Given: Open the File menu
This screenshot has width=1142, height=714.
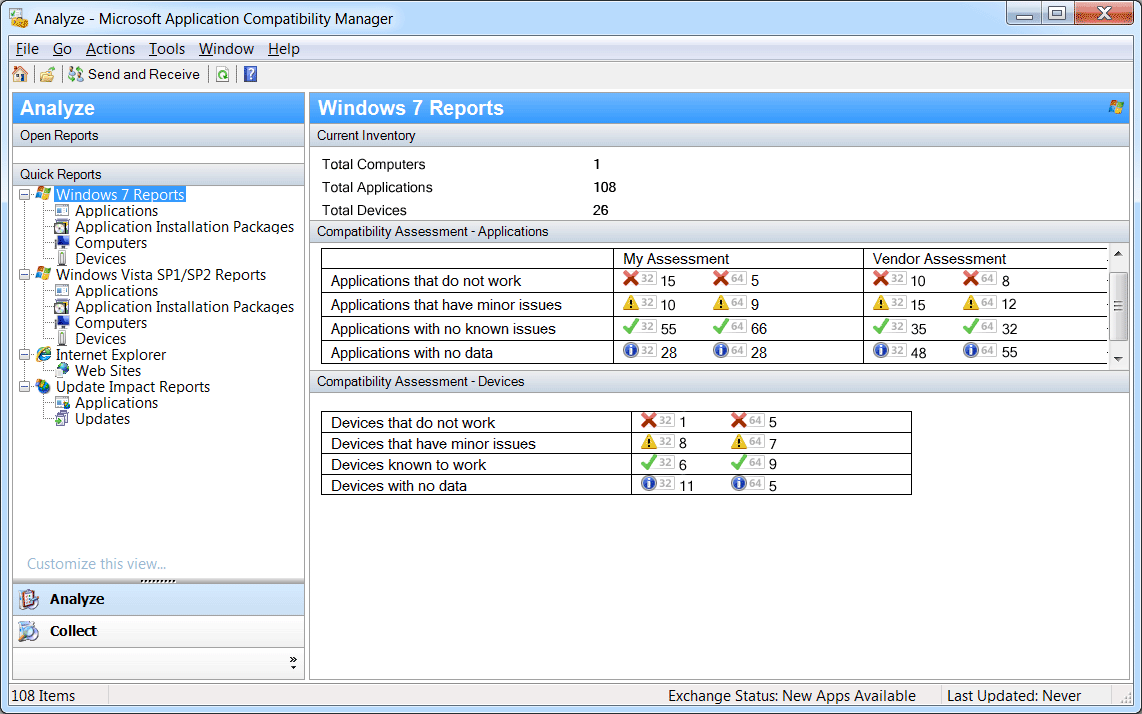Looking at the screenshot, I should (28, 49).
